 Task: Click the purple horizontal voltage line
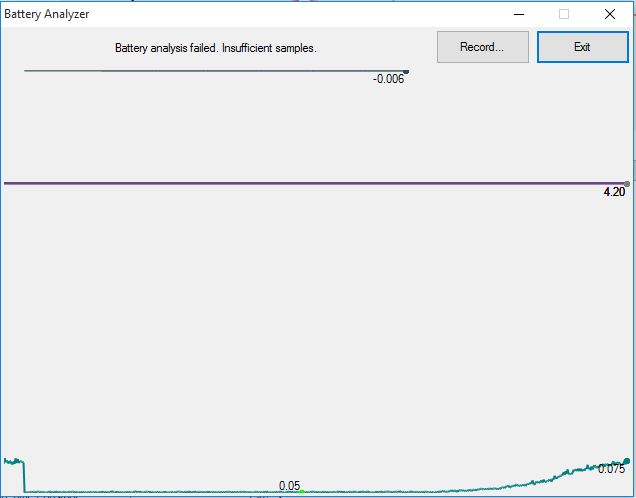pyautogui.click(x=300, y=183)
